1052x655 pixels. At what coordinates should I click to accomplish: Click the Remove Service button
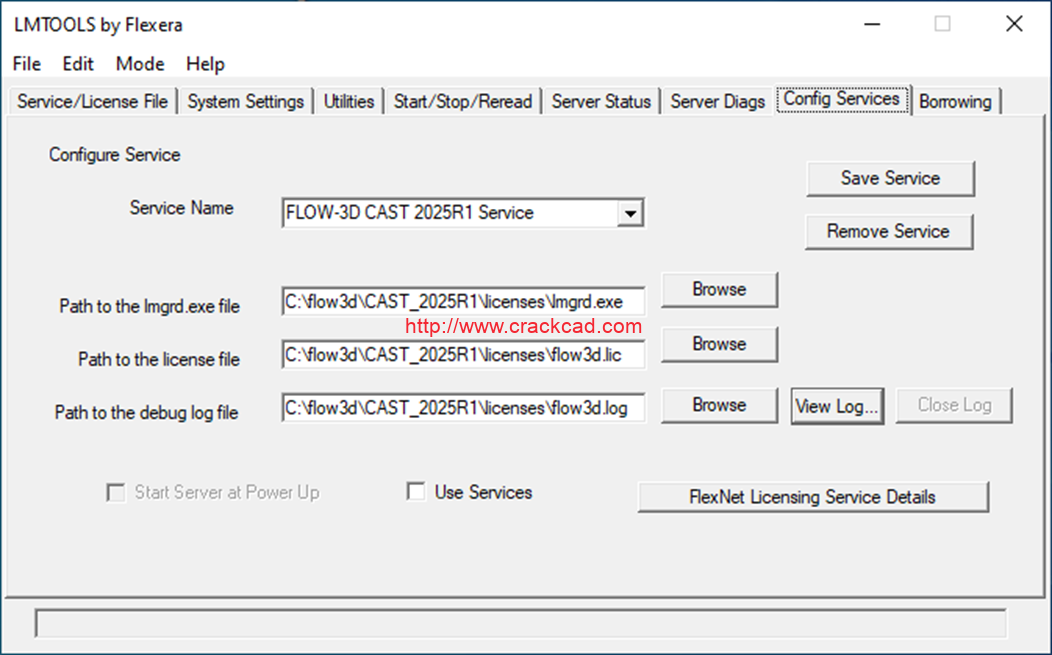click(x=888, y=232)
